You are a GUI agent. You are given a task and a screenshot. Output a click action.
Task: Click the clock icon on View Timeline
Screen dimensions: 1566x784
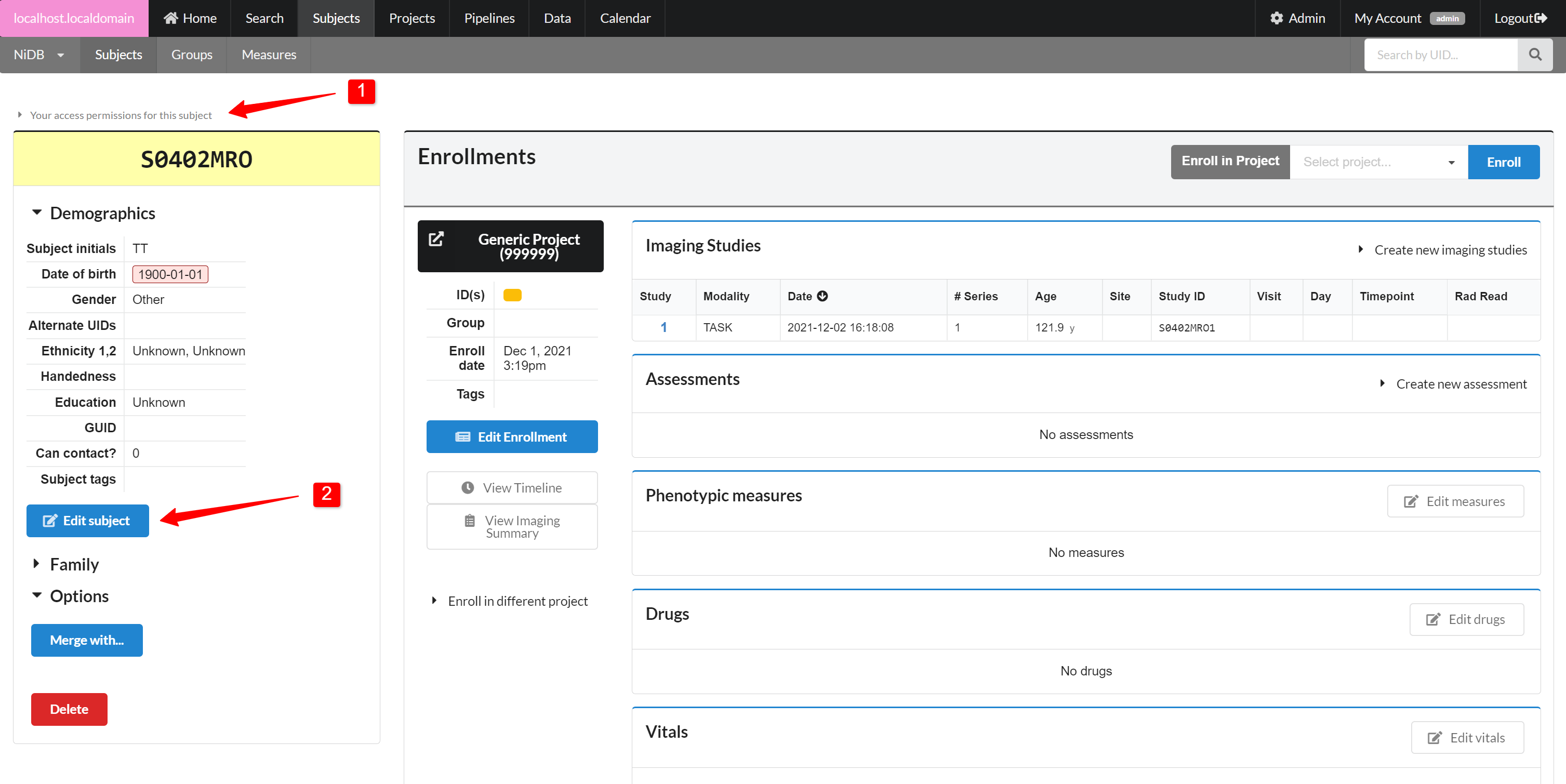(x=468, y=487)
